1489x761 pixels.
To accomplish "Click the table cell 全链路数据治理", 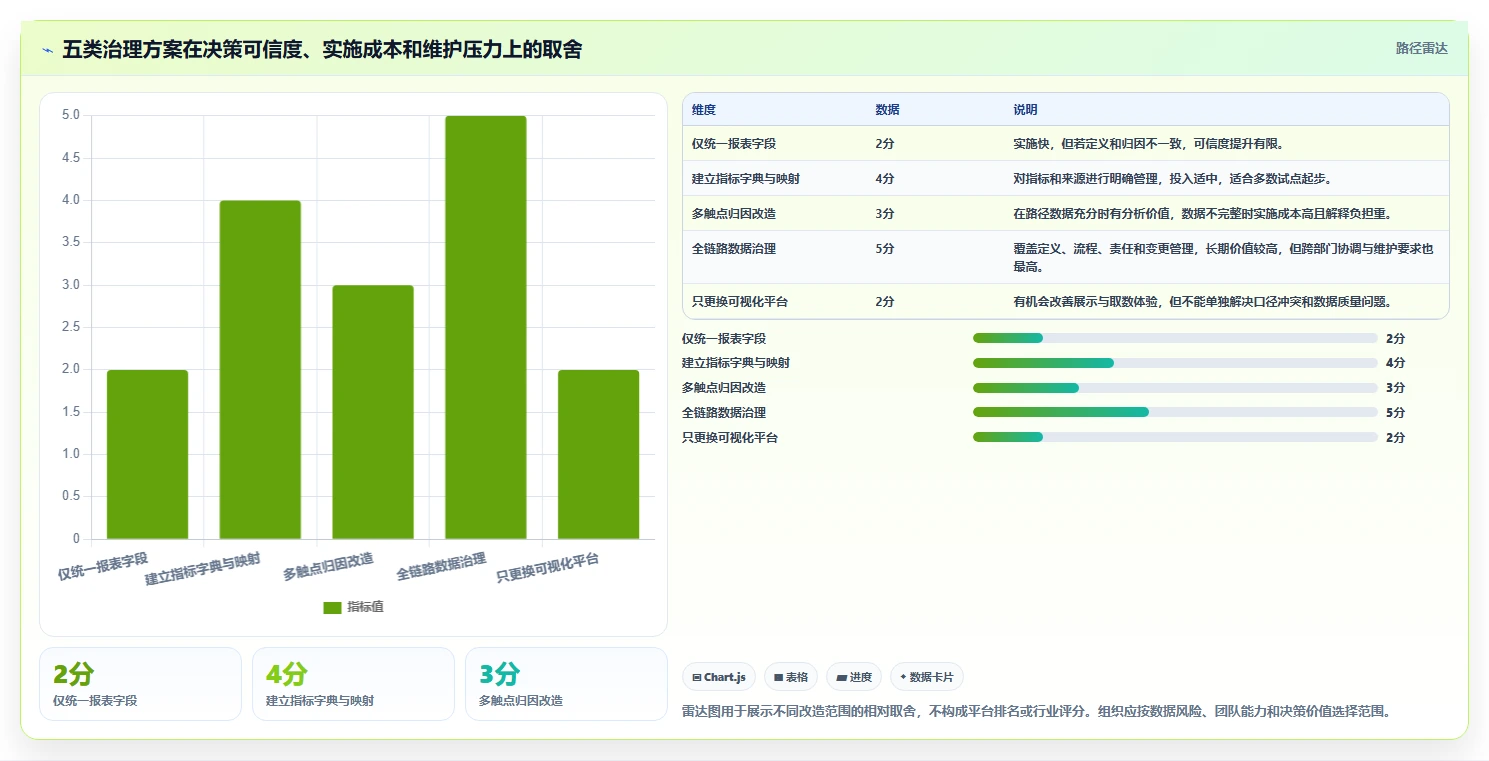I will (733, 249).
